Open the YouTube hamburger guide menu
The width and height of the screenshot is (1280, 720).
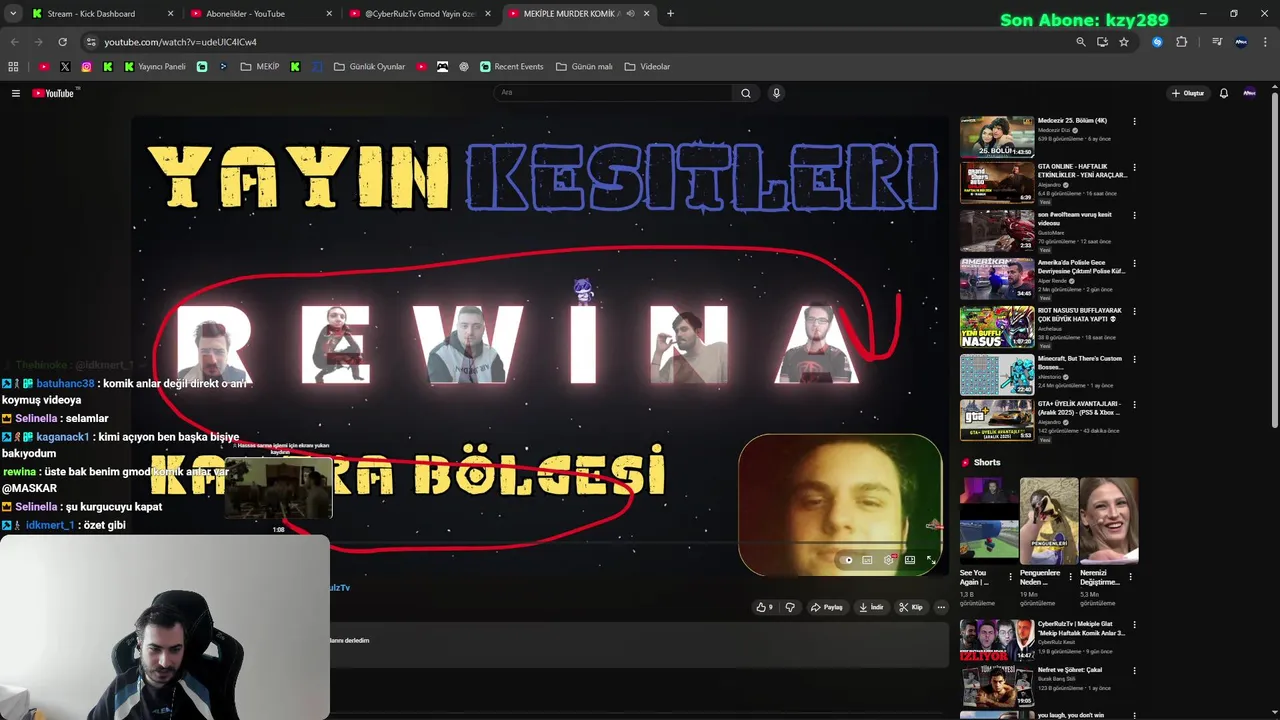tap(16, 93)
